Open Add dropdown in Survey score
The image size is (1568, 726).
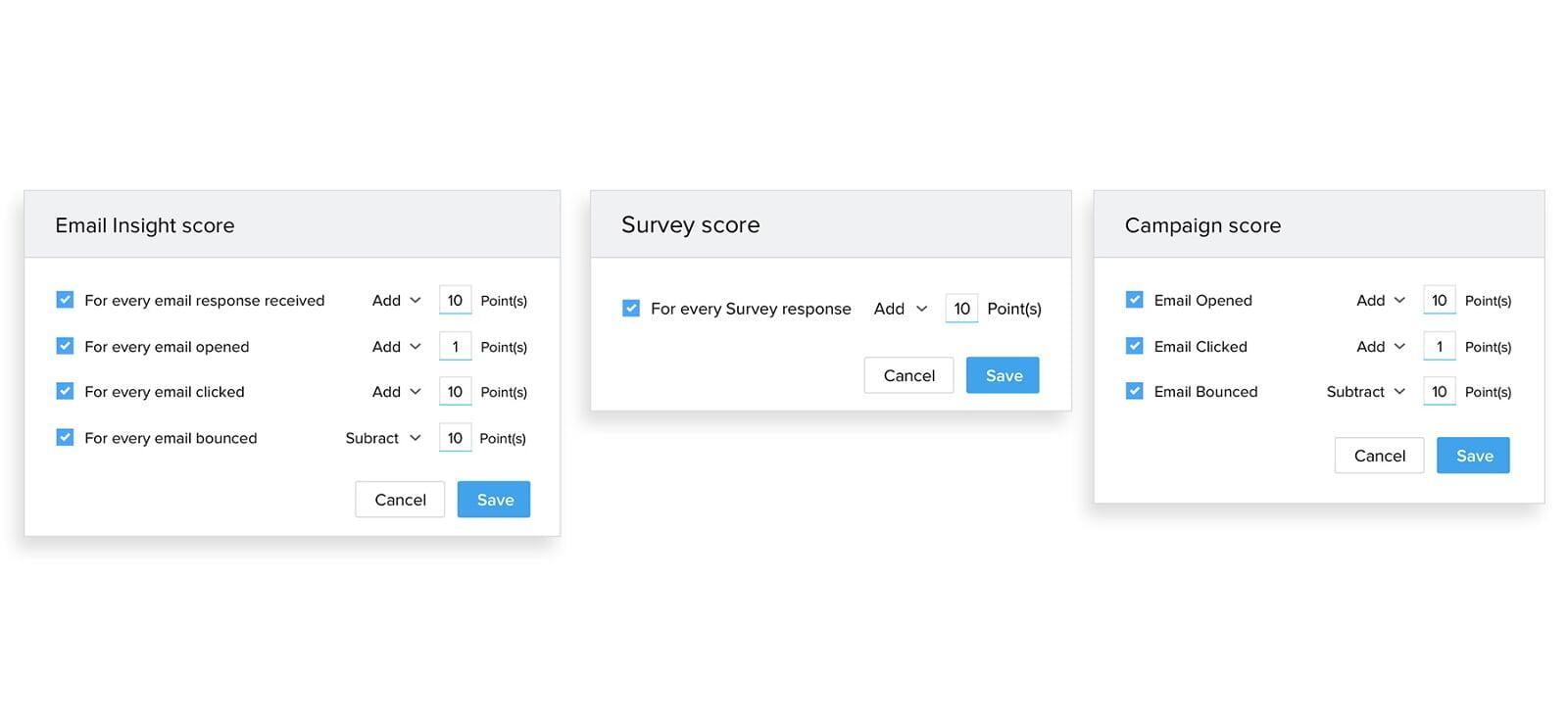901,309
